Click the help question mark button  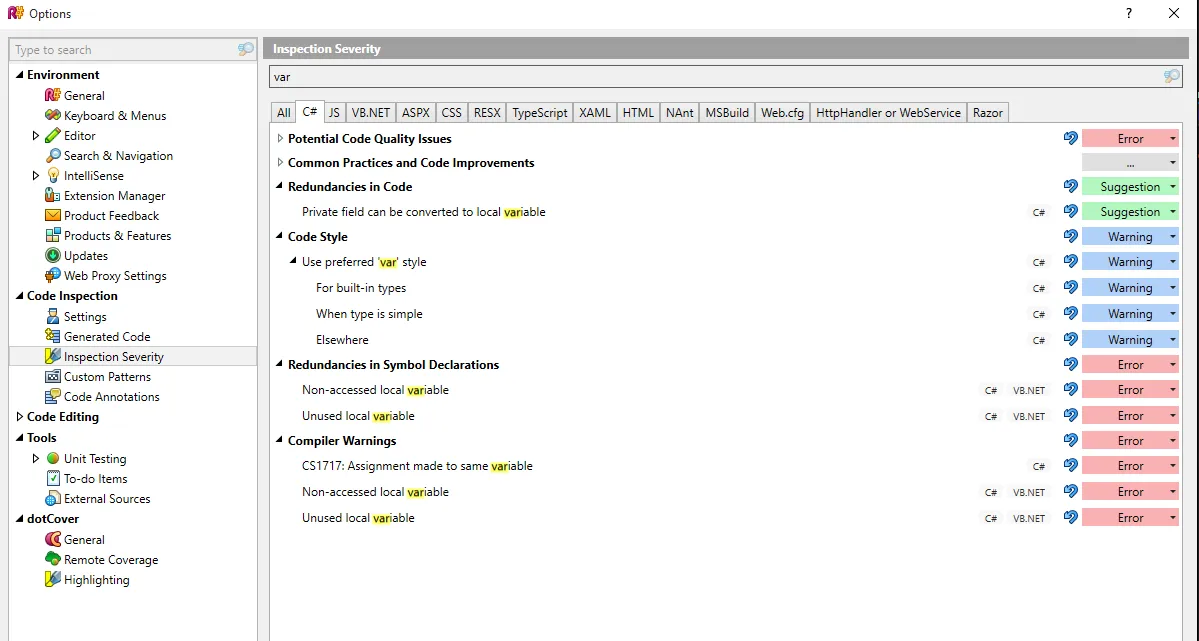[1129, 14]
